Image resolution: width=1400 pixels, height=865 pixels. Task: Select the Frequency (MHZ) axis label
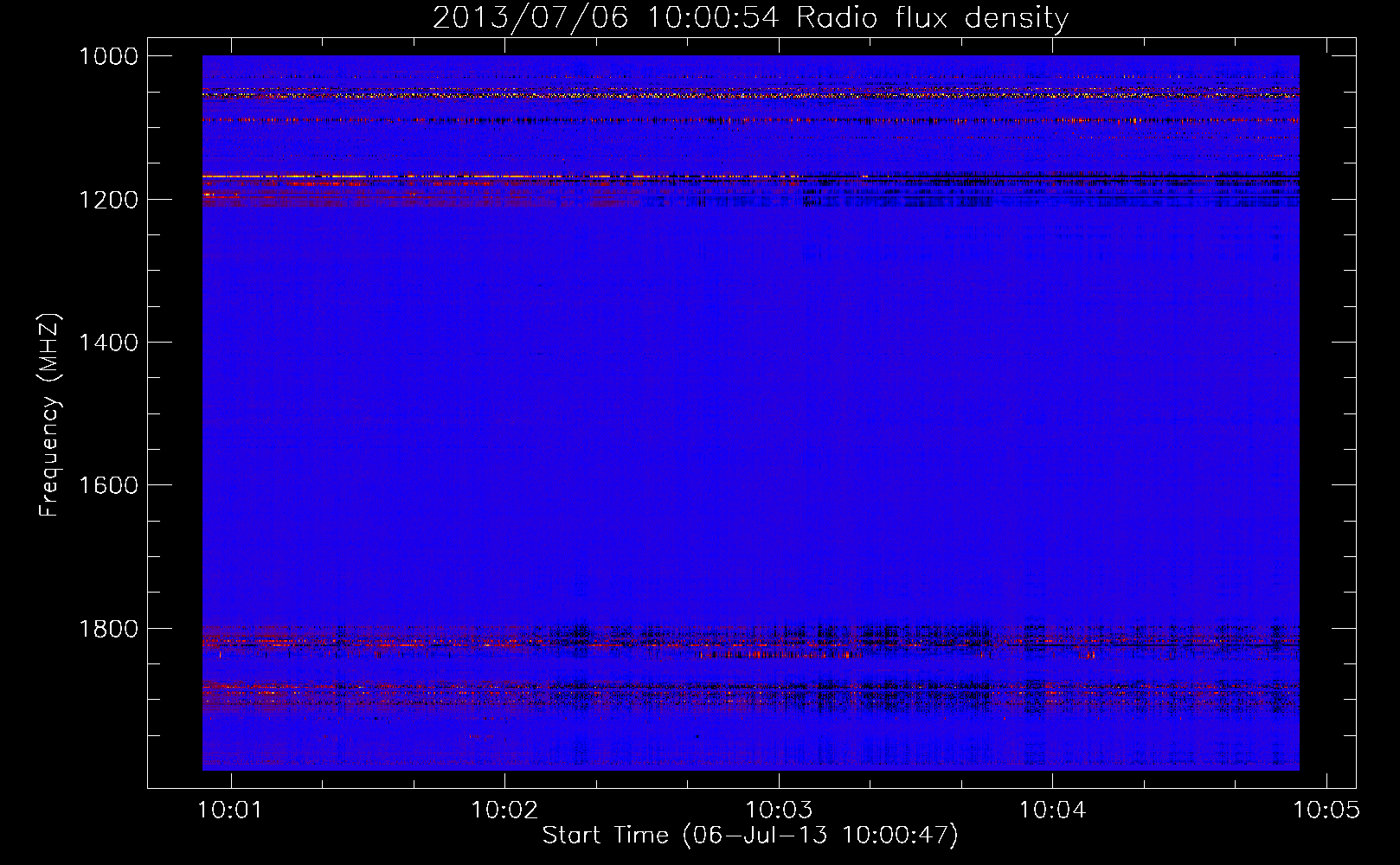(x=49, y=415)
